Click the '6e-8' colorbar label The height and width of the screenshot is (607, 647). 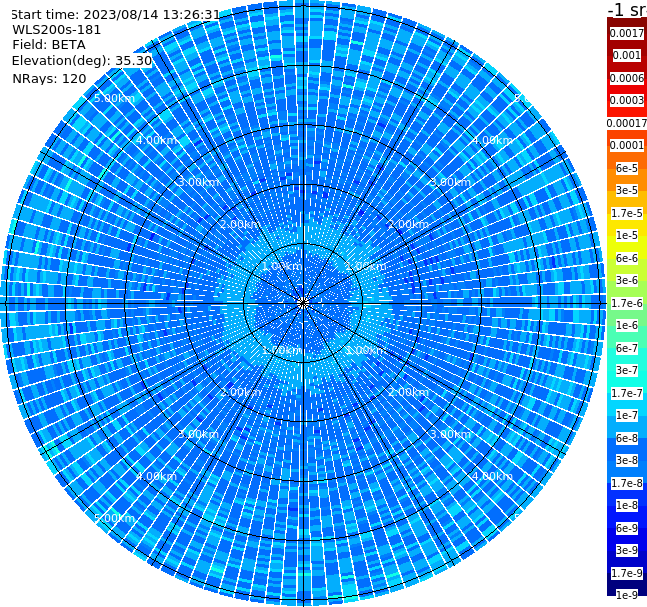(x=627, y=438)
